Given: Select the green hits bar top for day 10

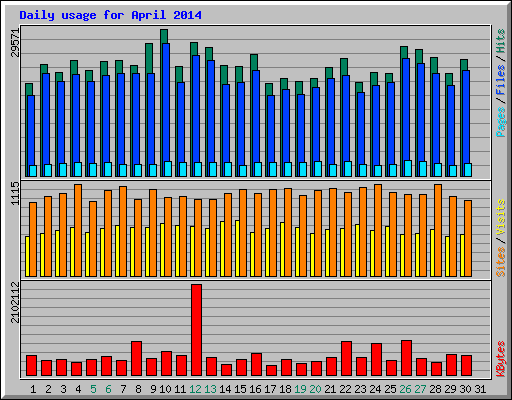Looking at the screenshot, I should click(164, 36).
